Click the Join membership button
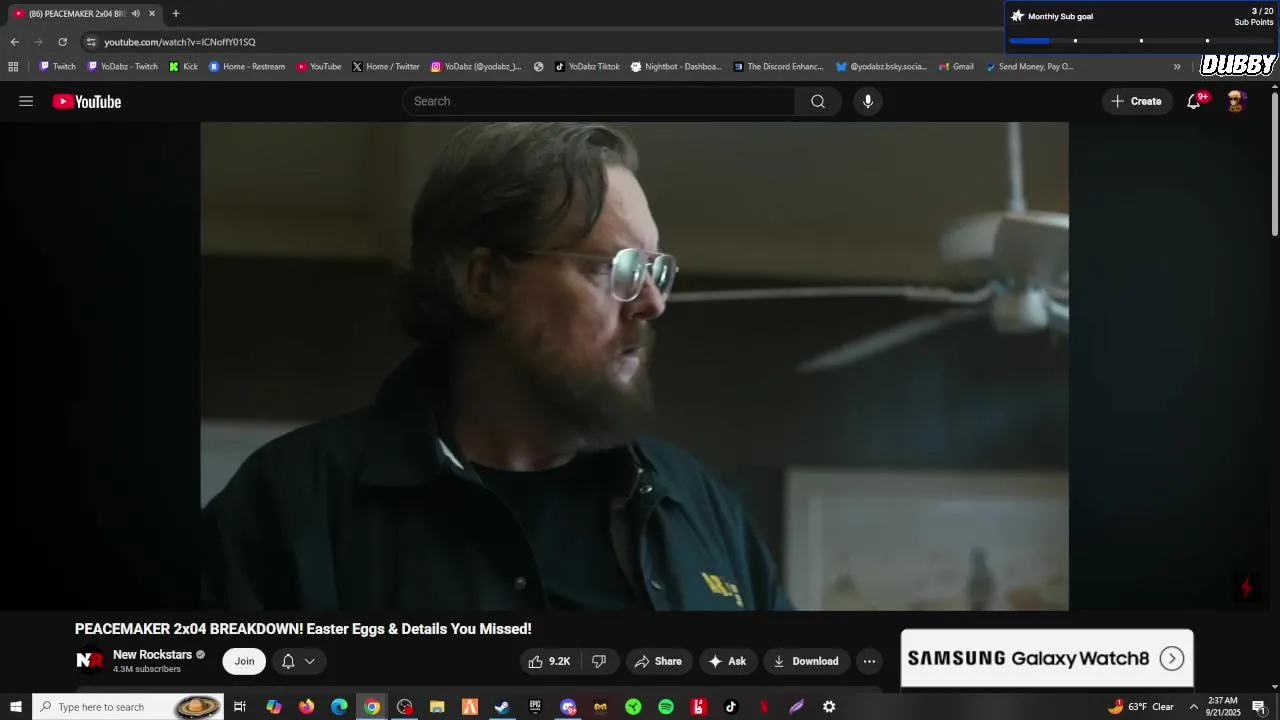Viewport: 1280px width, 720px height. (244, 661)
